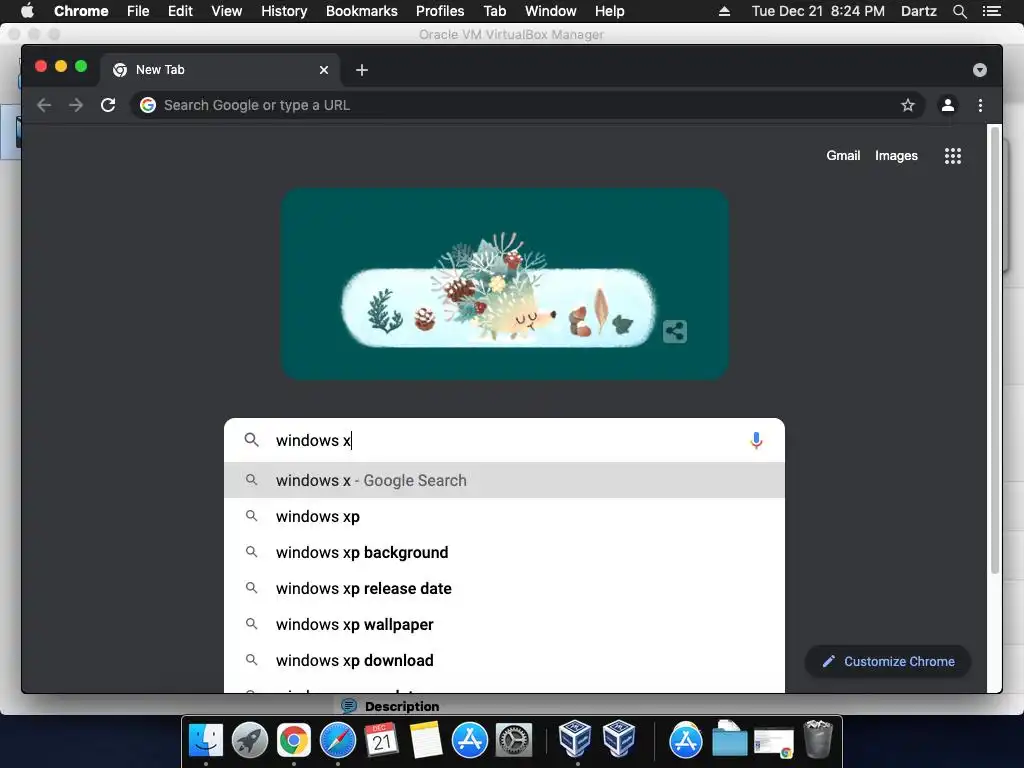
Task: Click the Chrome forward arrow
Action: pos(76,105)
